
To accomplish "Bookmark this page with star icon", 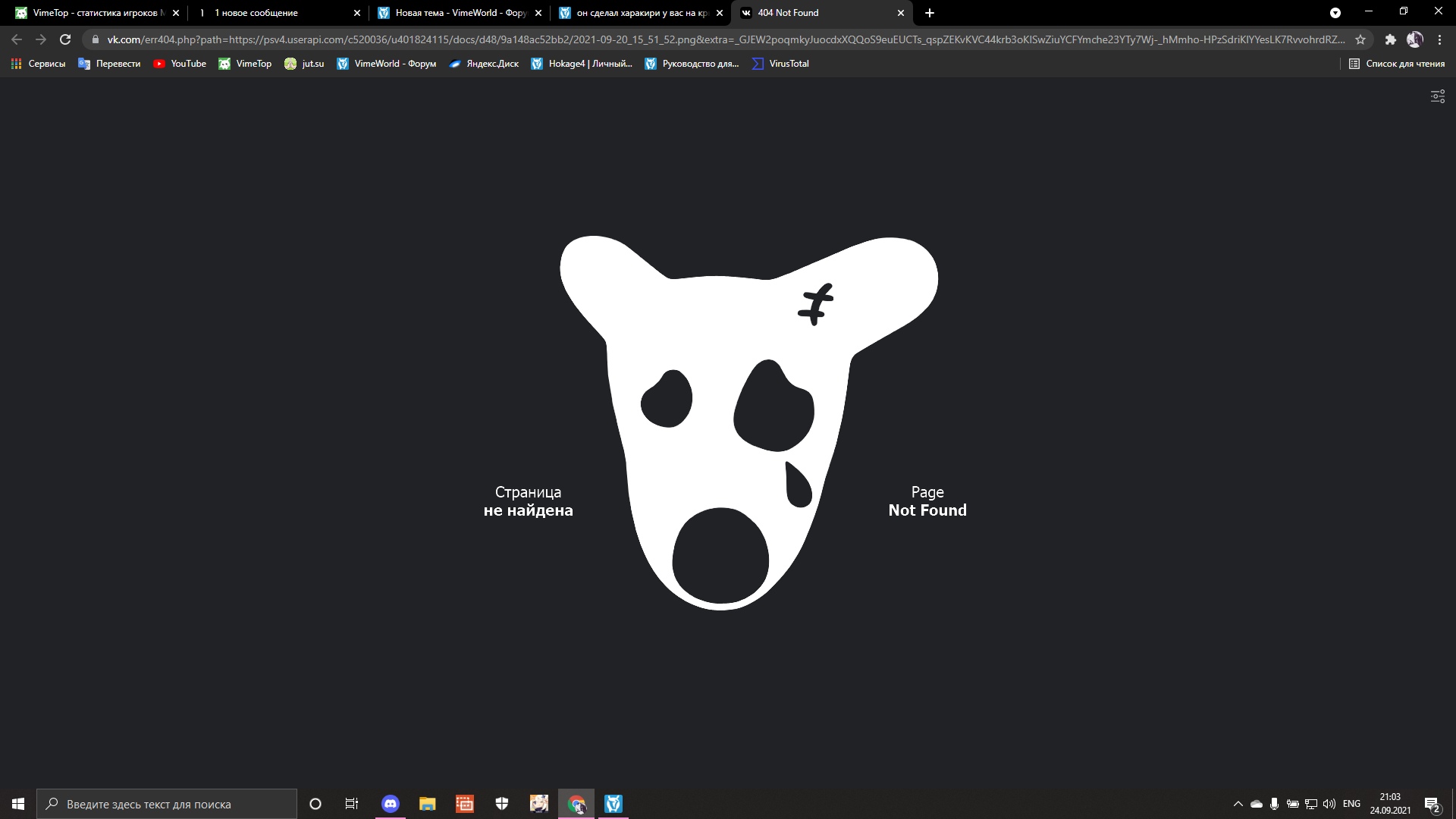I will point(1360,39).
